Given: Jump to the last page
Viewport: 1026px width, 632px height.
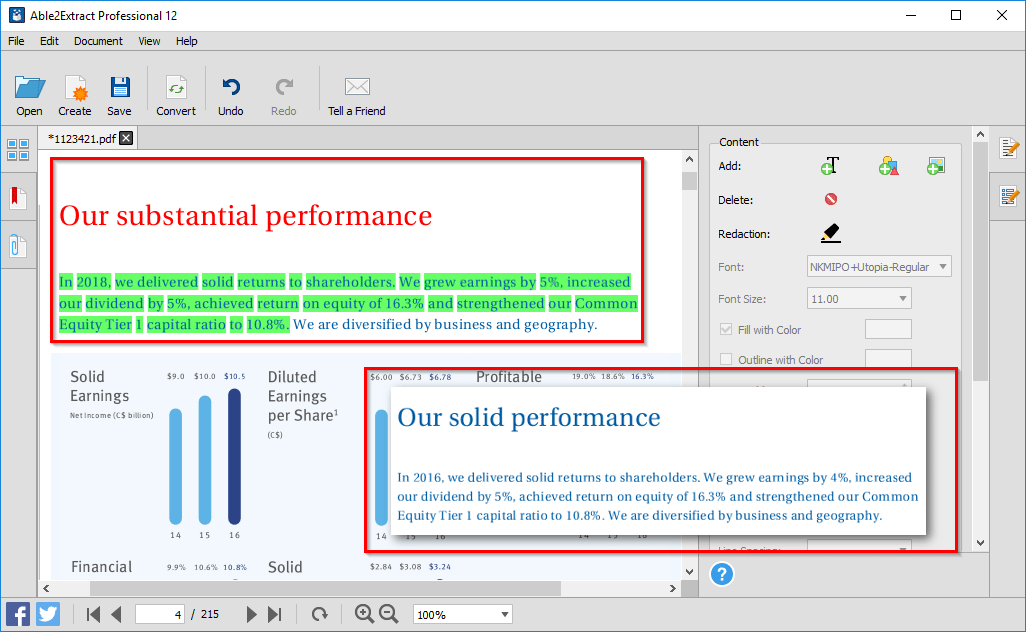Looking at the screenshot, I should point(275,614).
